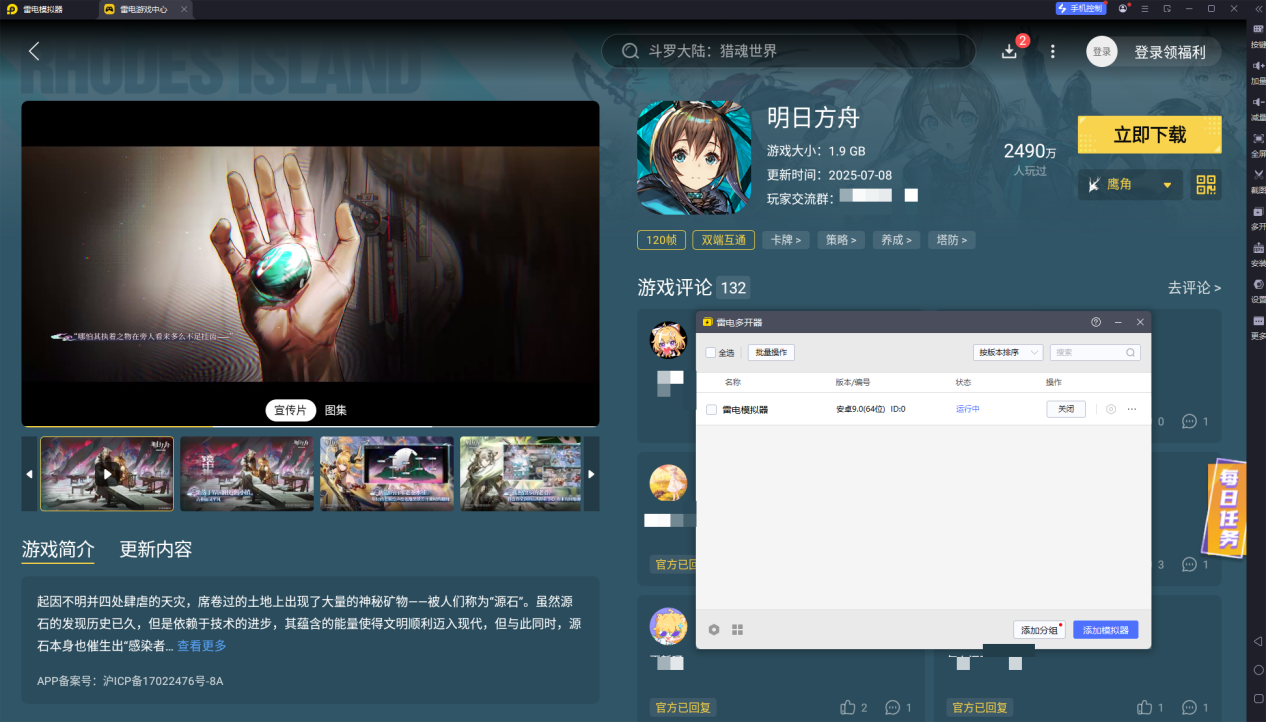This screenshot has height=722, width=1266.
Task: Select the 宣传片 media tab
Action: (x=290, y=410)
